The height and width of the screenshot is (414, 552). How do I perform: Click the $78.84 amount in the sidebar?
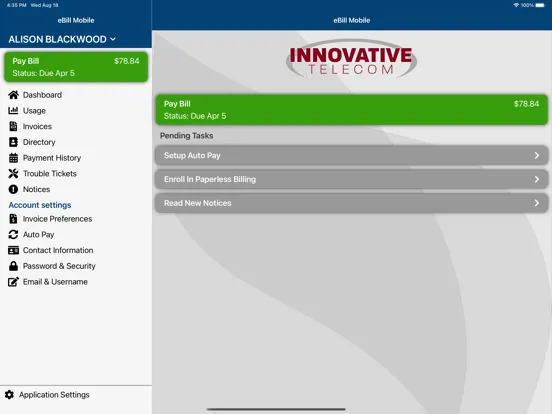point(127,61)
